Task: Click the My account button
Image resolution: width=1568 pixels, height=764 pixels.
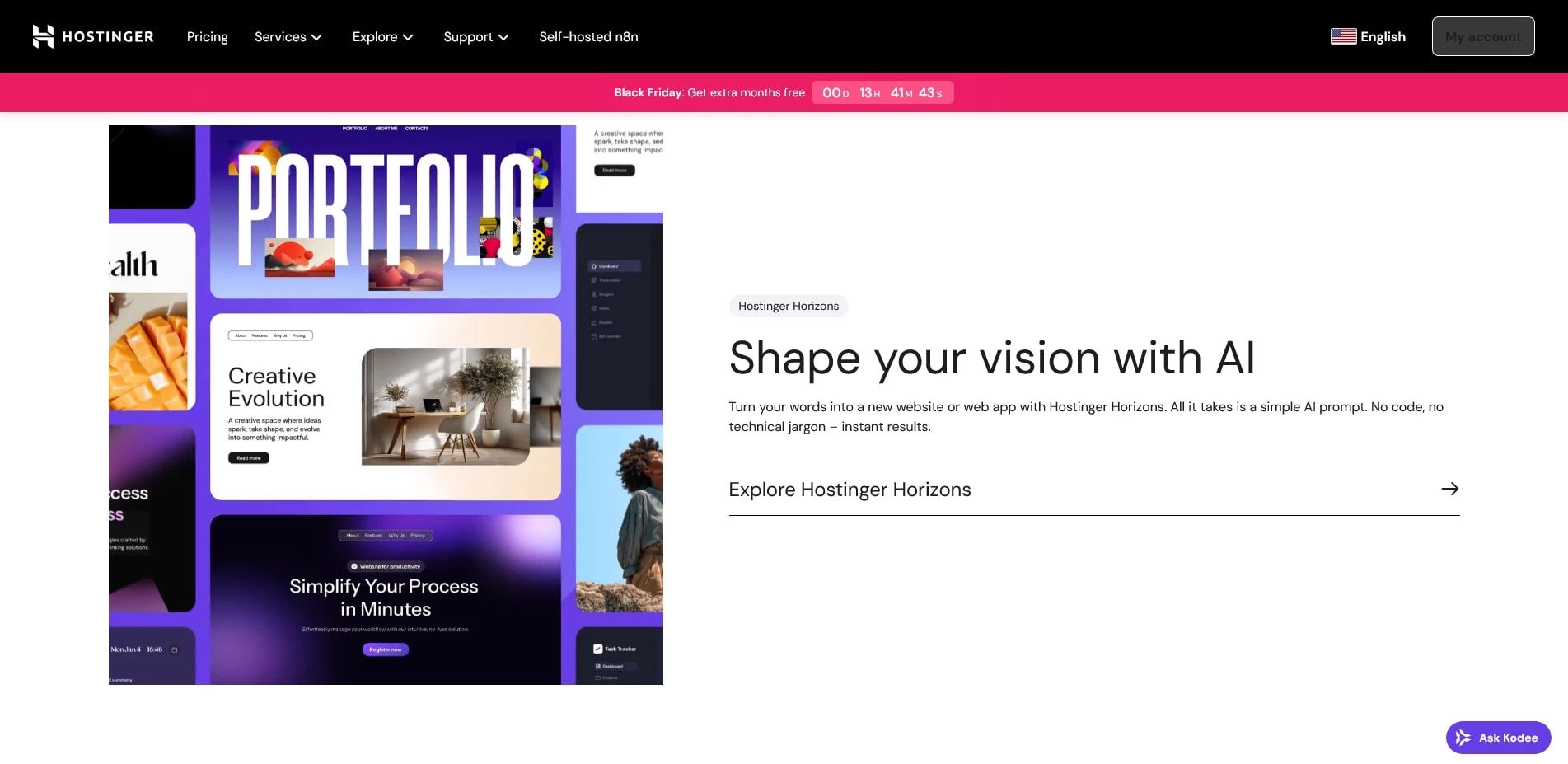Action: point(1482,36)
